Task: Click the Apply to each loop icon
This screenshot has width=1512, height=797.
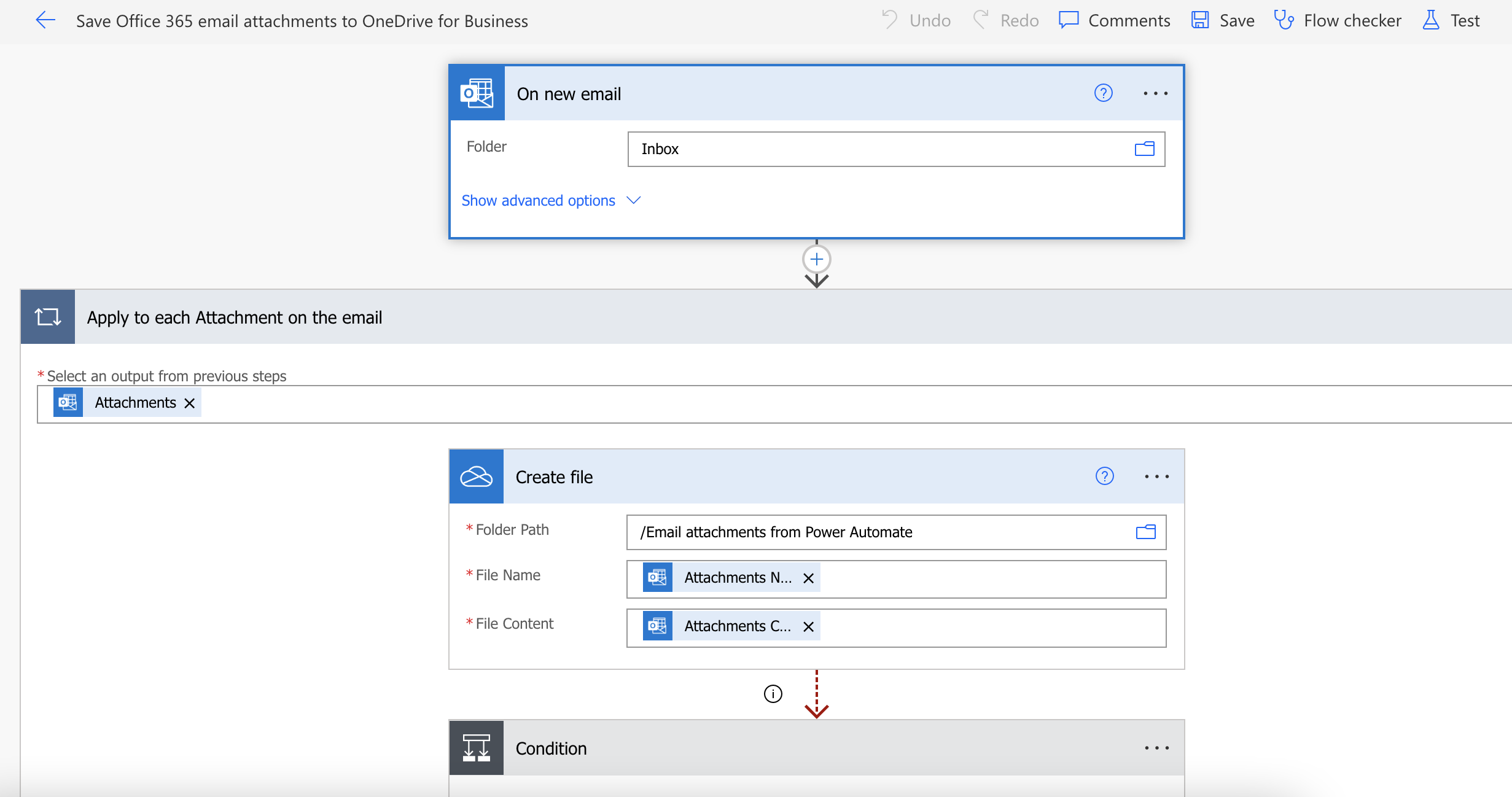Action: point(48,317)
